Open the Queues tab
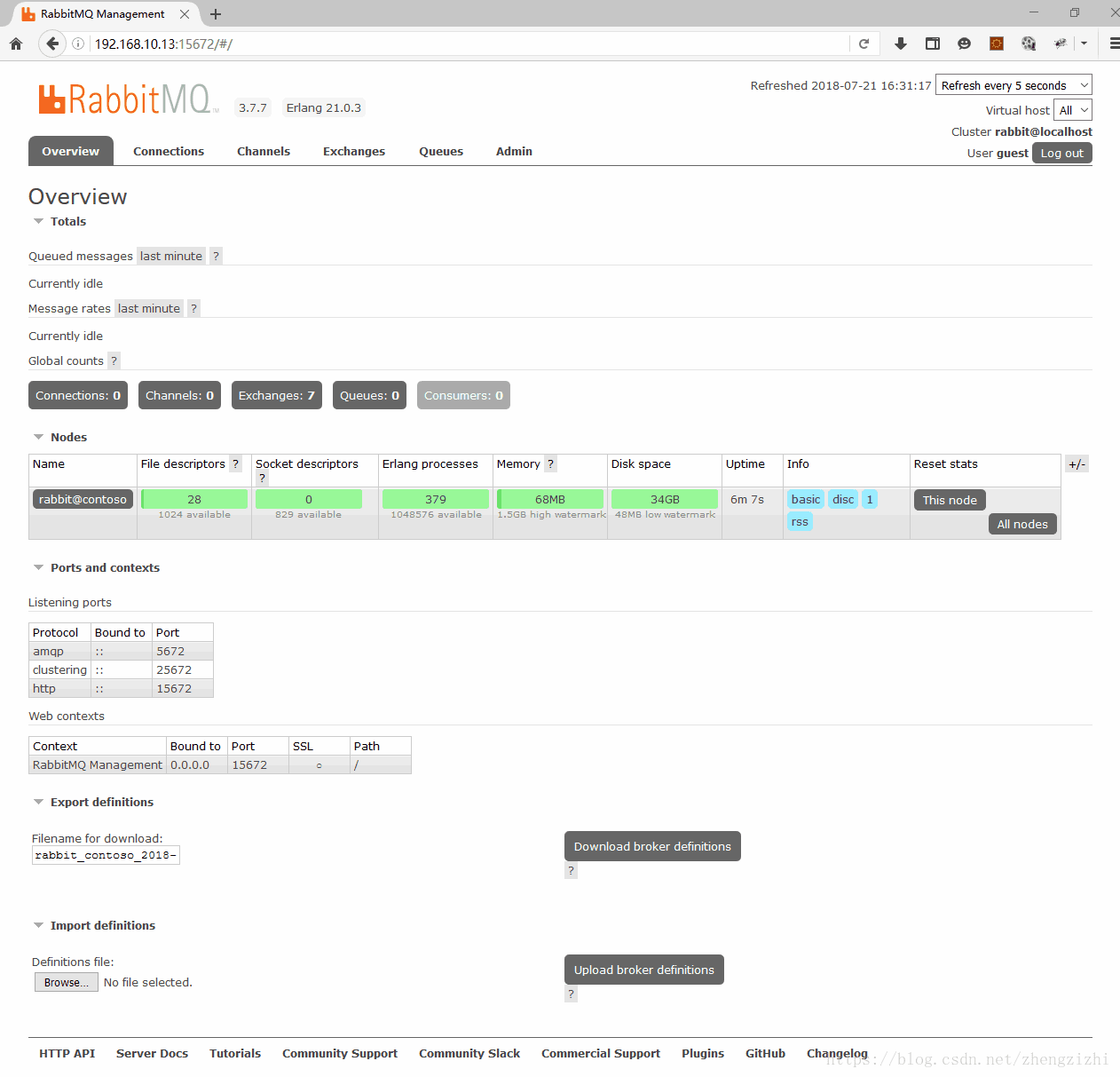 [441, 151]
